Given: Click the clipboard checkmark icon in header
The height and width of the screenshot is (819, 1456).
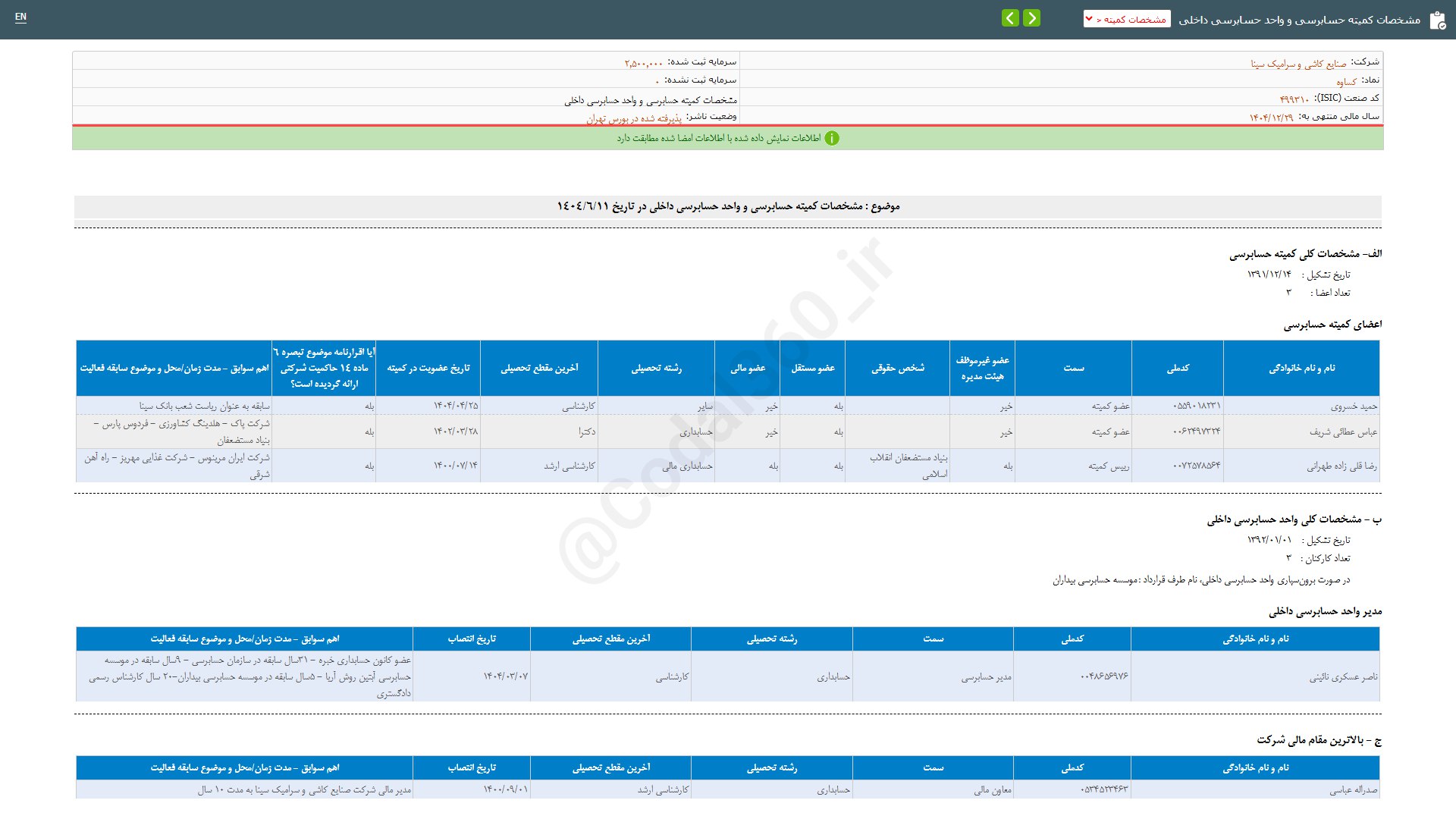Looking at the screenshot, I should 1437,20.
